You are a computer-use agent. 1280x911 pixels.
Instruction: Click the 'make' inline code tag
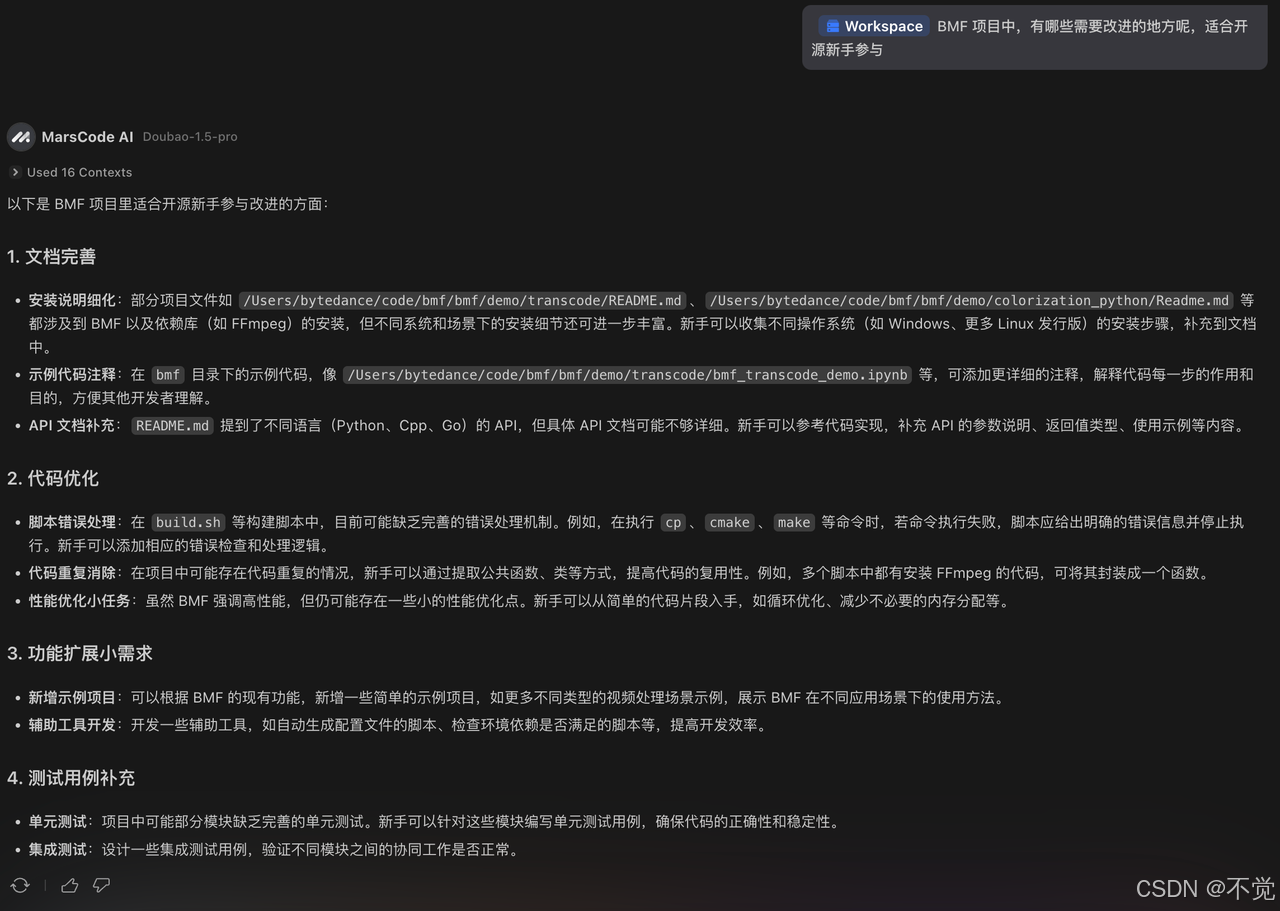point(794,522)
